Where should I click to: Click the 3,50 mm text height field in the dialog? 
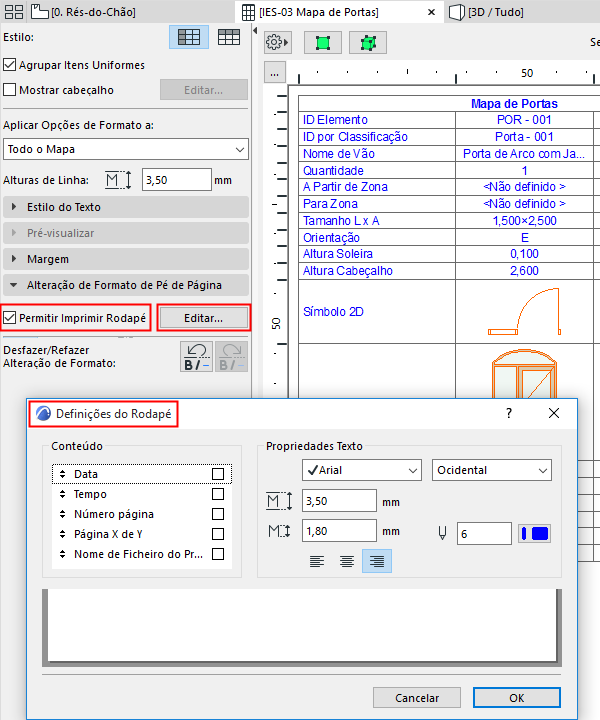(x=339, y=501)
